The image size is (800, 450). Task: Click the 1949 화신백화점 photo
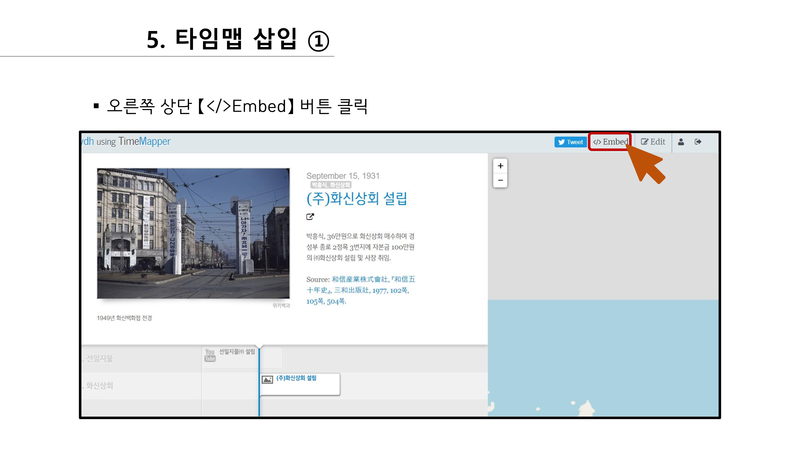193,233
